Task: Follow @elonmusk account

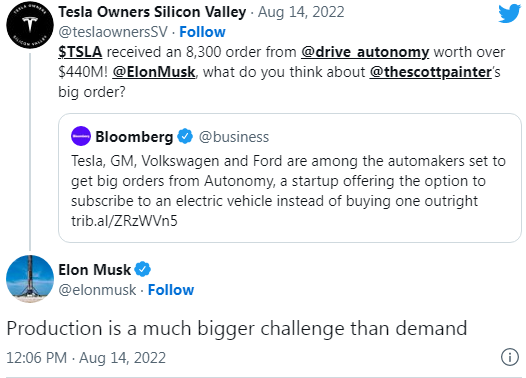Action: point(171,290)
